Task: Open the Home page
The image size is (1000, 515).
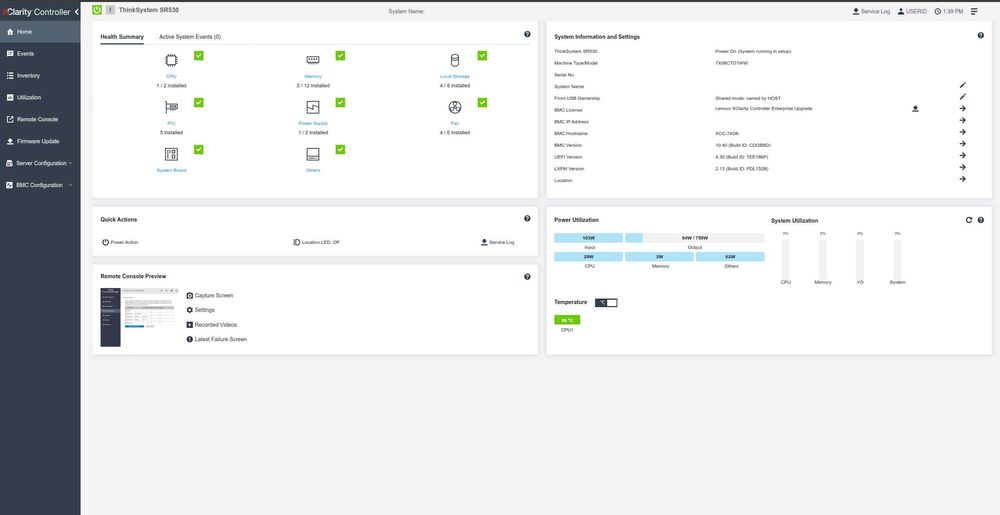Action: (x=40, y=32)
